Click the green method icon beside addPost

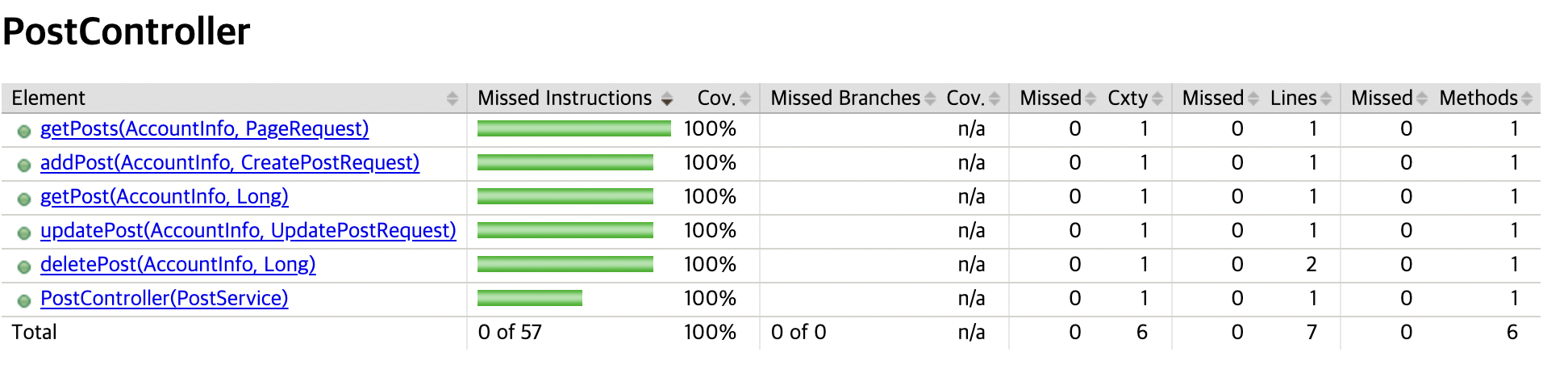point(24,165)
